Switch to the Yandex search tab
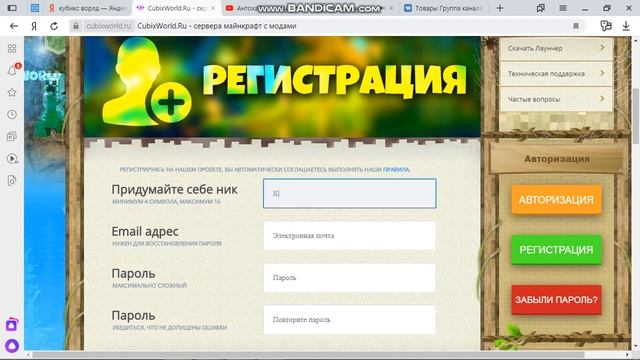 88,8
